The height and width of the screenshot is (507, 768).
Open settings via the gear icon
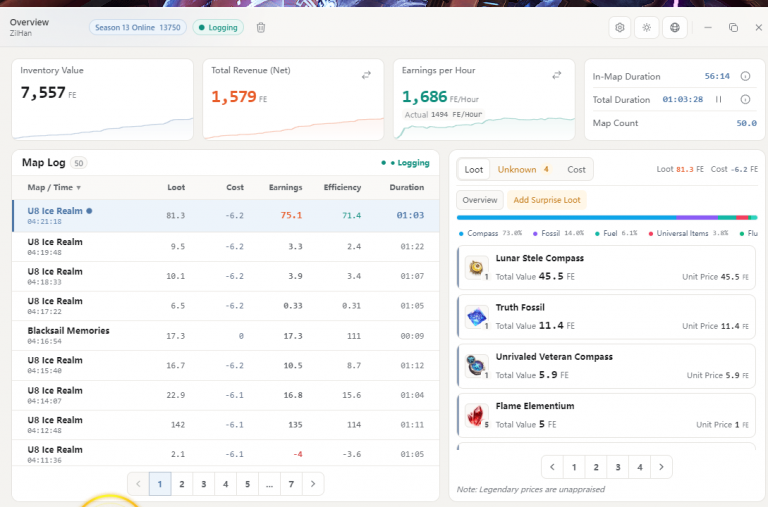tap(620, 27)
